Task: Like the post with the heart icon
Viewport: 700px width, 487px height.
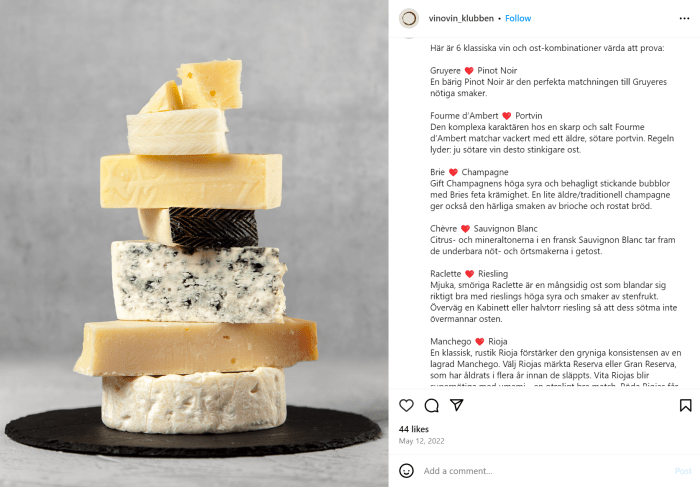Action: (406, 405)
